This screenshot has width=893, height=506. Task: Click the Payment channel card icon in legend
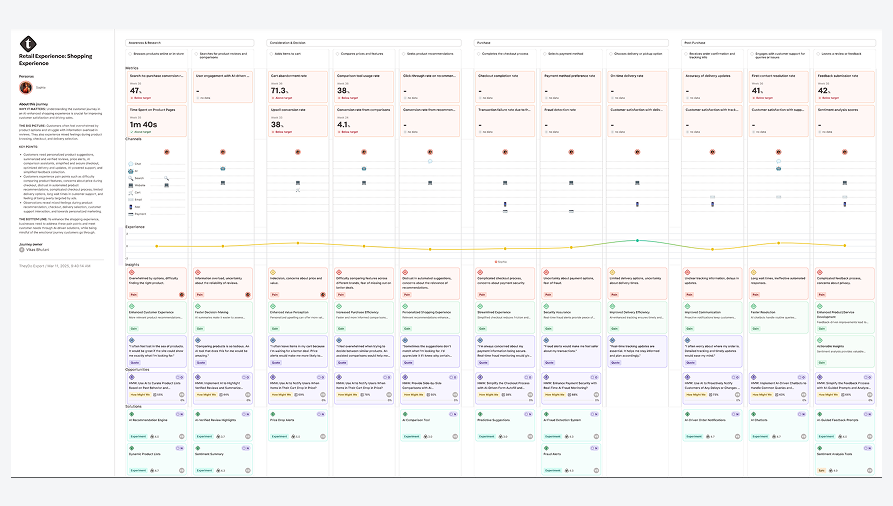[x=130, y=214]
